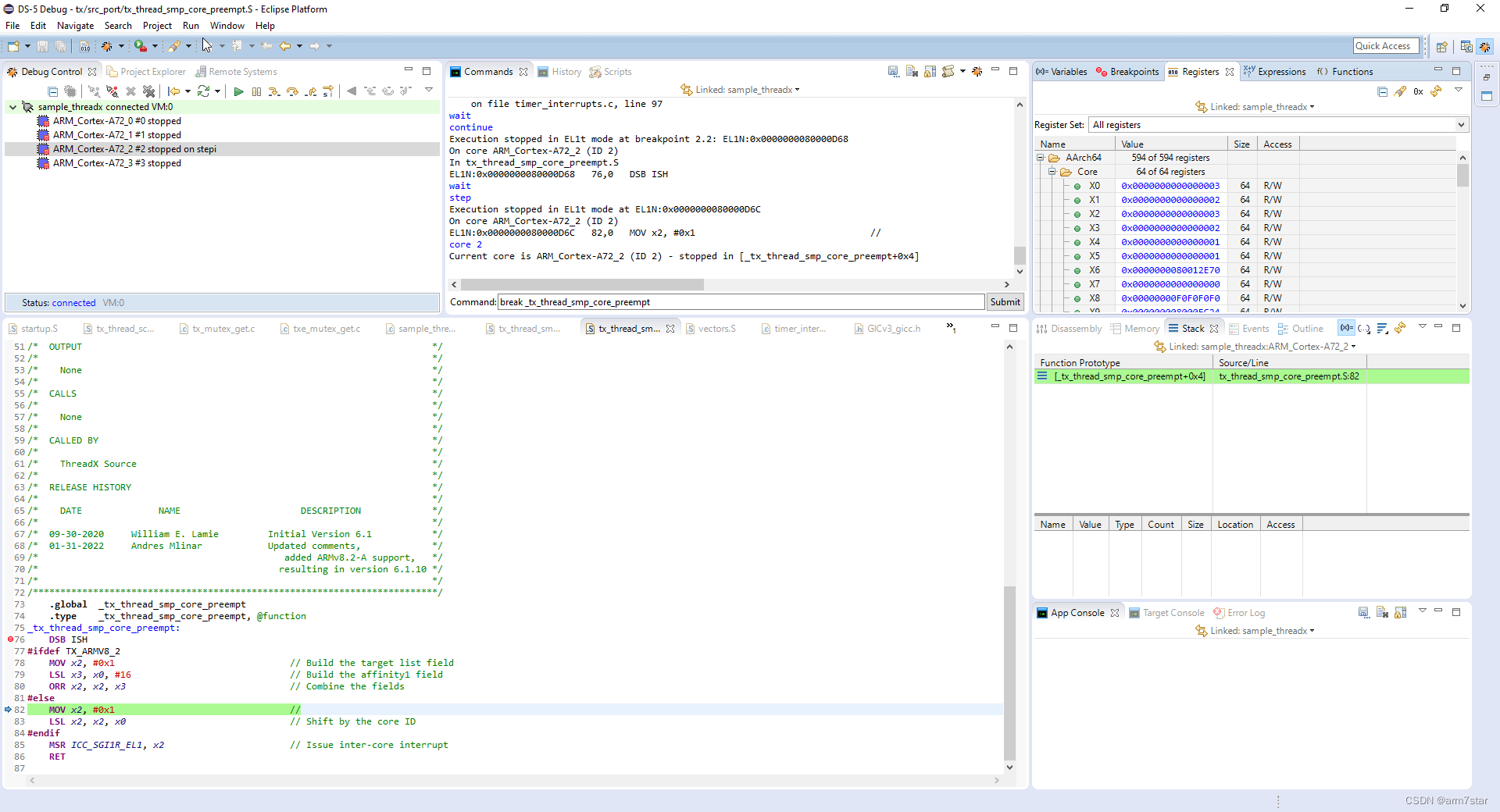Collapse the AArch64 register group
This screenshot has width=1500, height=812.
point(1041,158)
